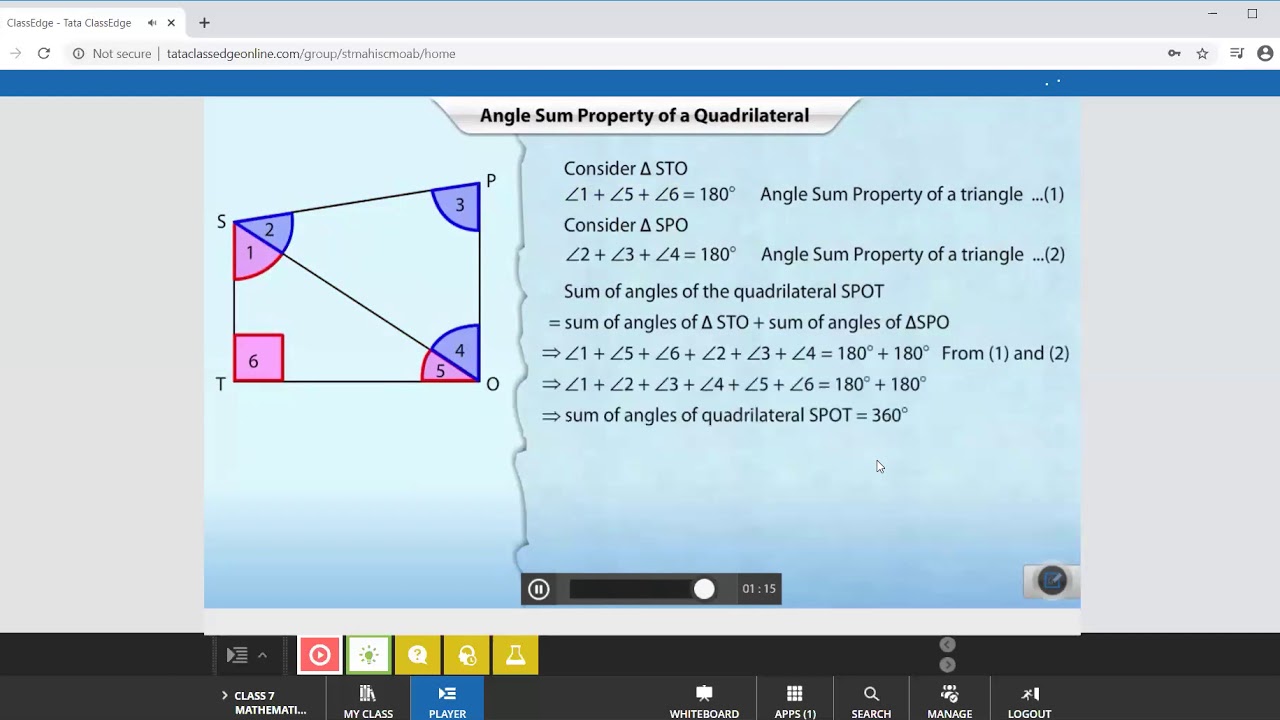1280x720 pixels.
Task: Toggle the lesson playlist panel icon
Action: coord(237,655)
